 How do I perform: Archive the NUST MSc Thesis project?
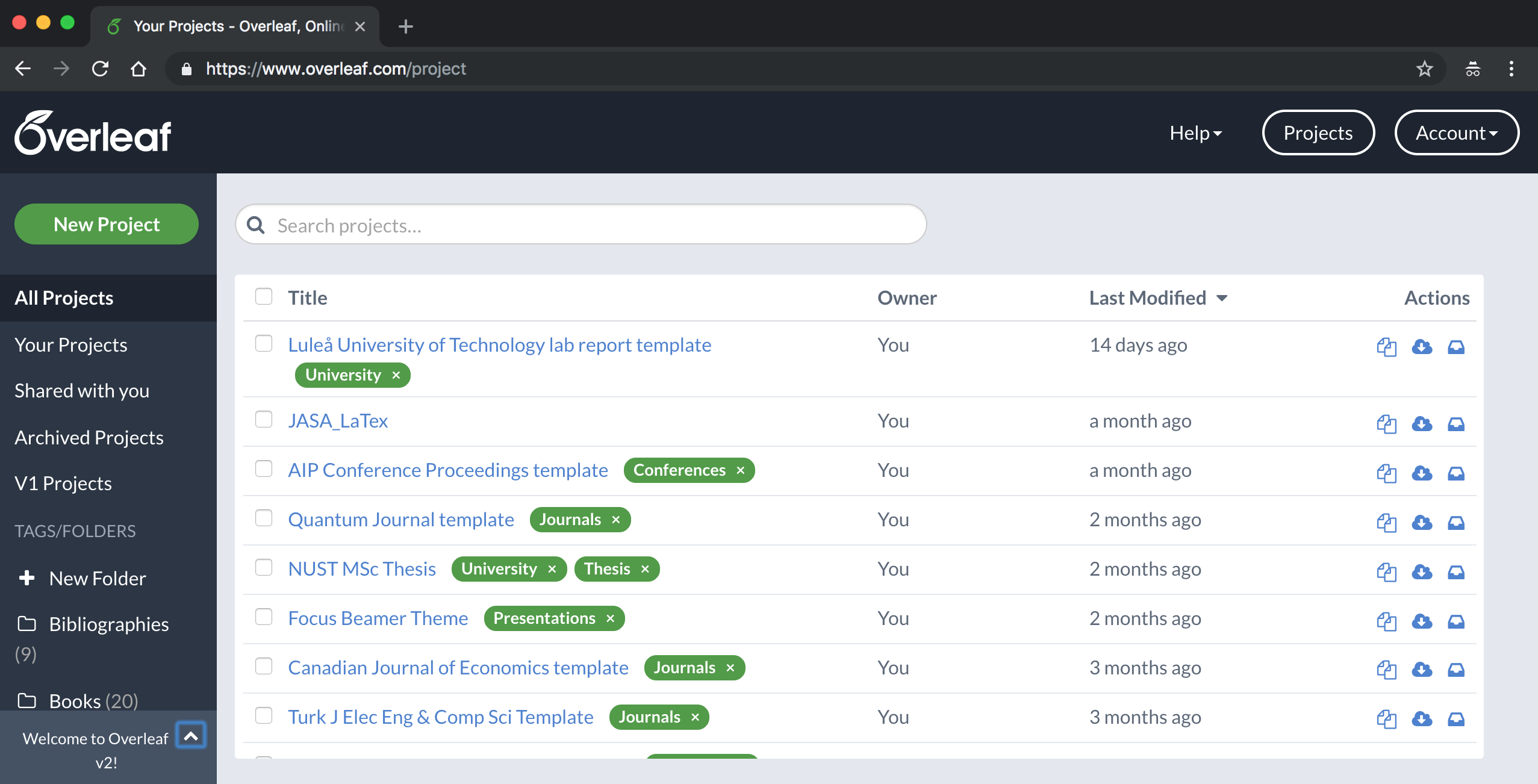pyautogui.click(x=1456, y=571)
